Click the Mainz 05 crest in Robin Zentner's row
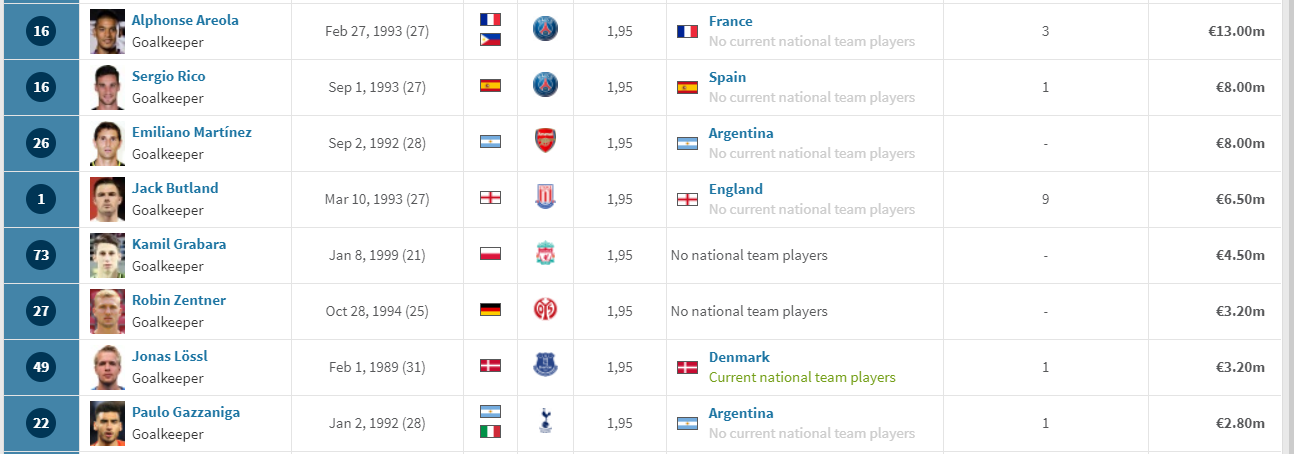1294x454 pixels. click(x=545, y=310)
